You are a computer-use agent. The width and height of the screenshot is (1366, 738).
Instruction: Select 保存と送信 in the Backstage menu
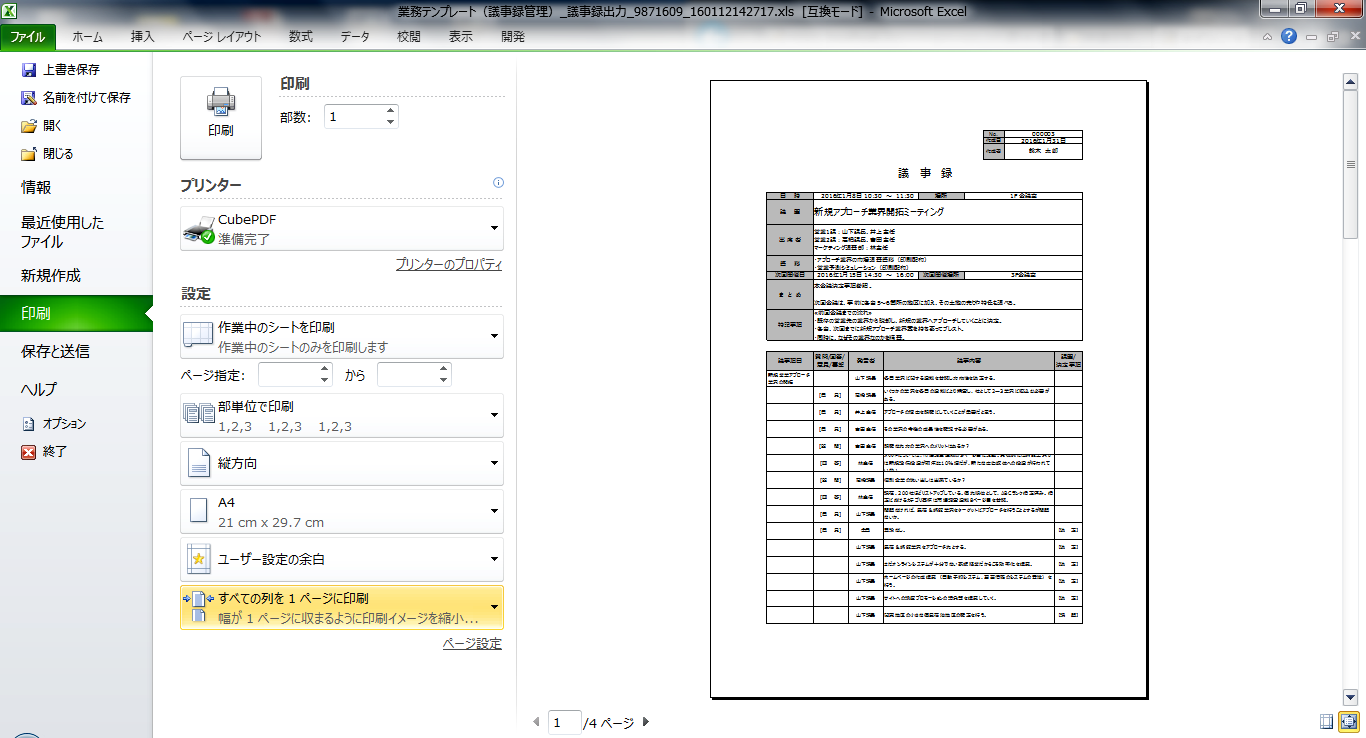(55, 351)
